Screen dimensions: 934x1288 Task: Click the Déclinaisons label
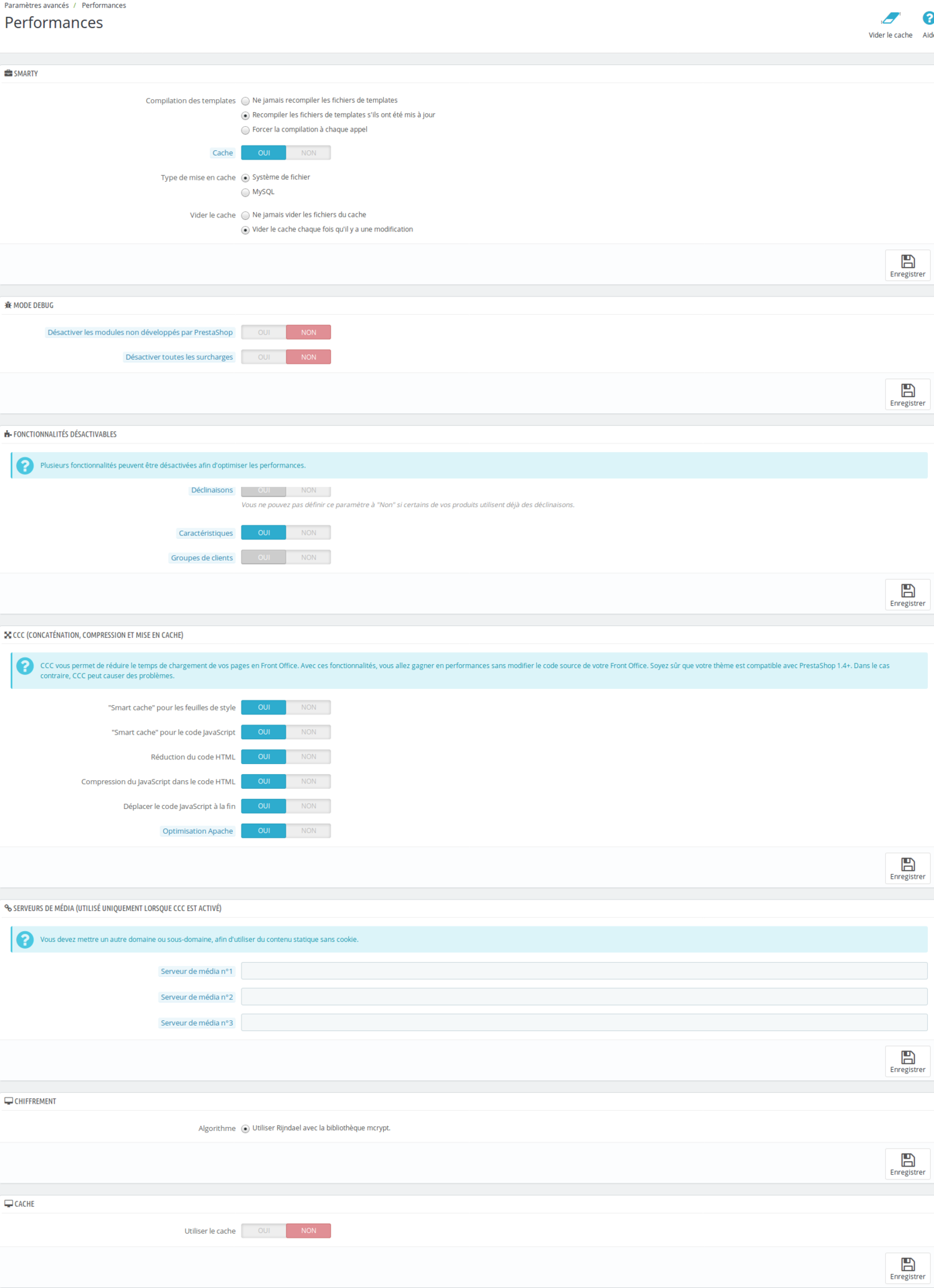coord(212,490)
